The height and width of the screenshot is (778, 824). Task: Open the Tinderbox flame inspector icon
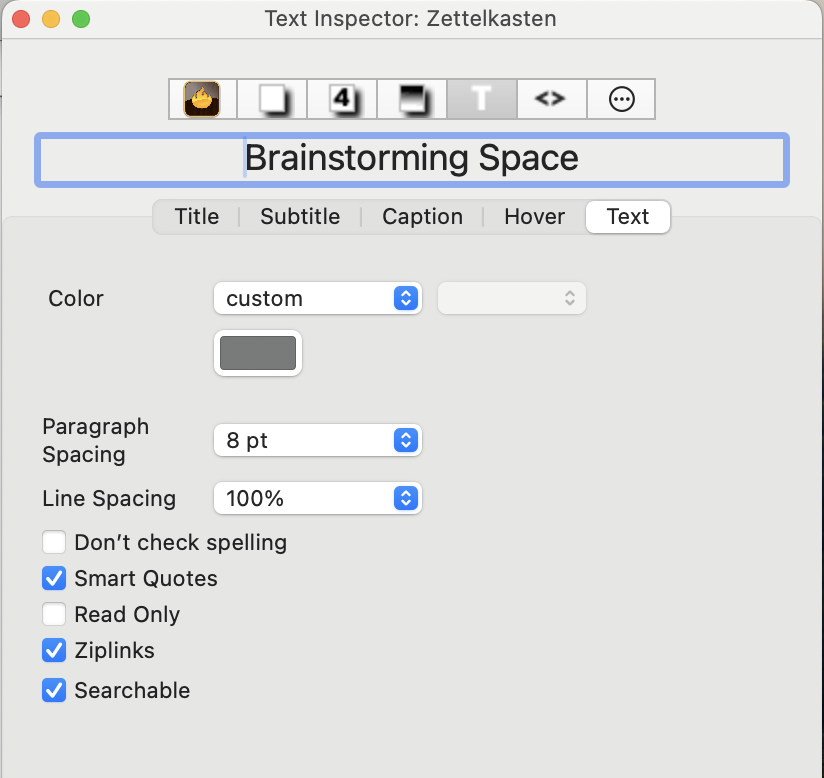[x=202, y=99]
